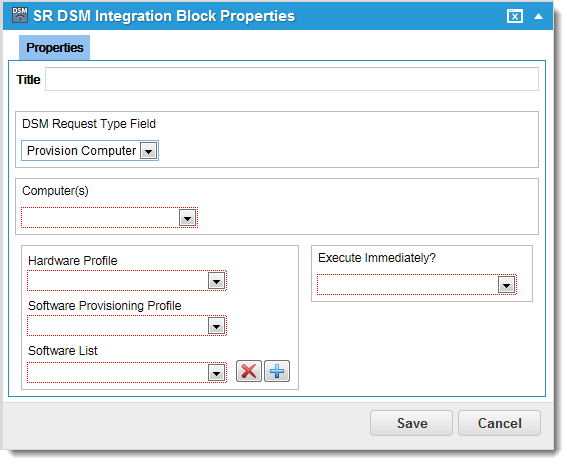Click the blue plus add software button
The height and width of the screenshot is (465, 569).
277,371
